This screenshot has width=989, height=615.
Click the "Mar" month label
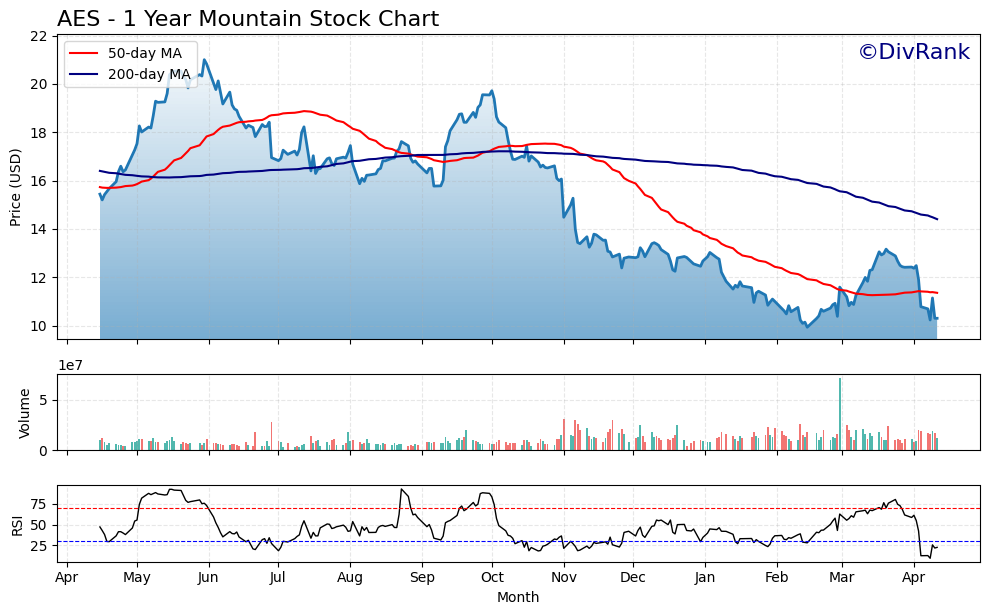[841, 578]
